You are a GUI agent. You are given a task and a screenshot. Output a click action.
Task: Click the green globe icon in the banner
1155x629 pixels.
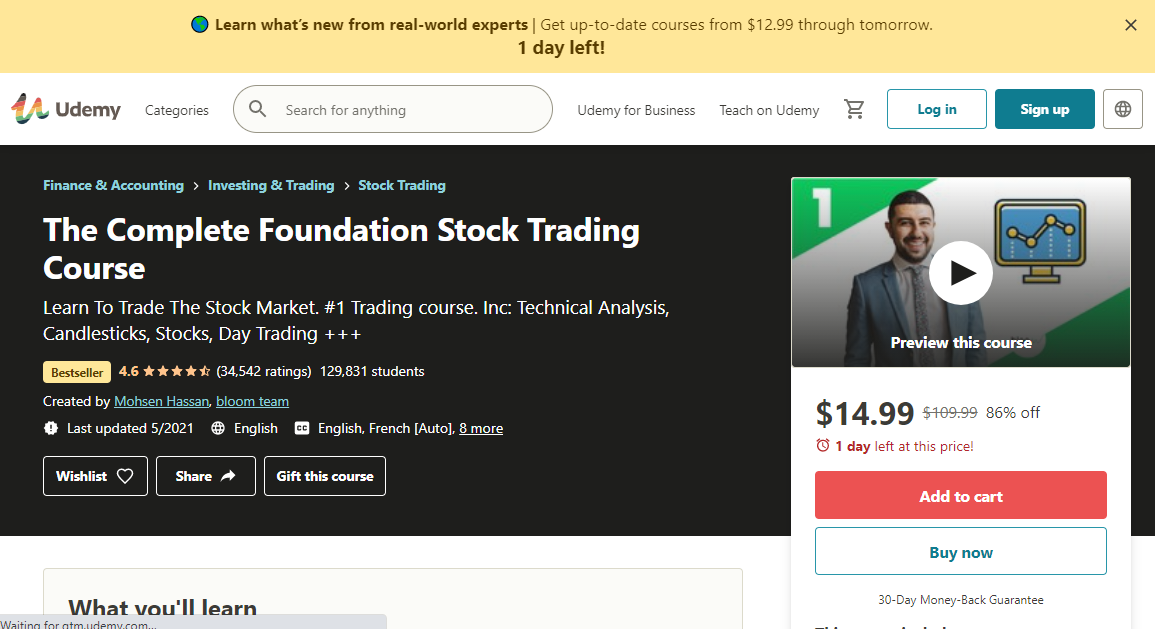coord(197,24)
